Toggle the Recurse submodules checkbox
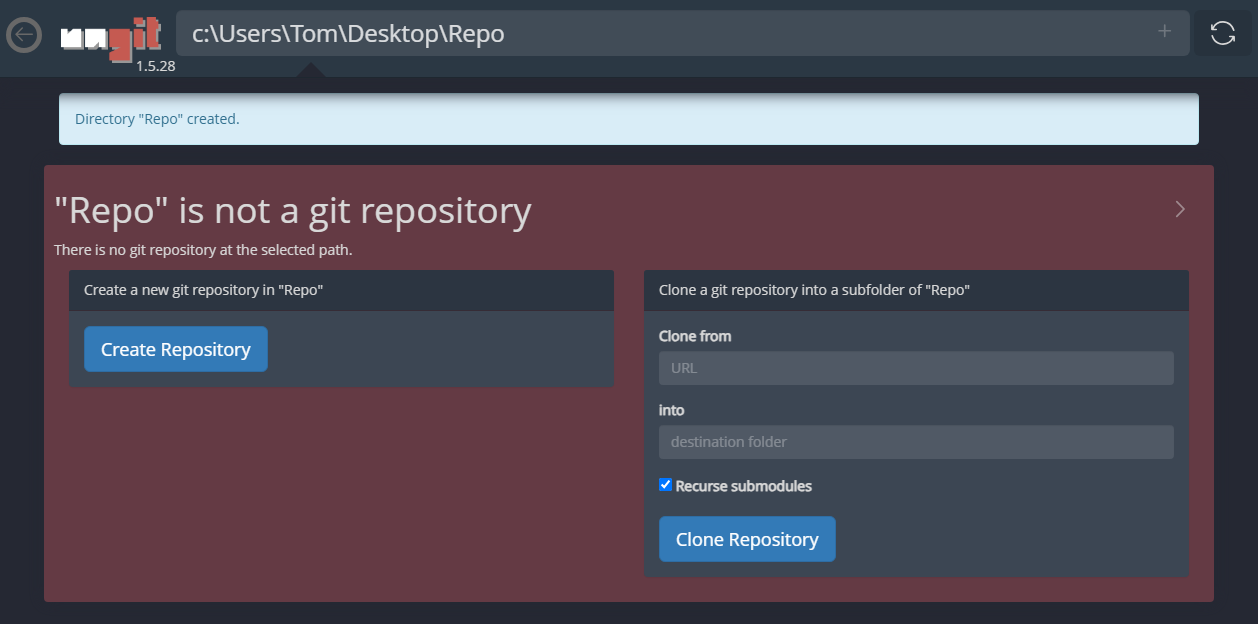The width and height of the screenshot is (1258, 624). pyautogui.click(x=666, y=485)
